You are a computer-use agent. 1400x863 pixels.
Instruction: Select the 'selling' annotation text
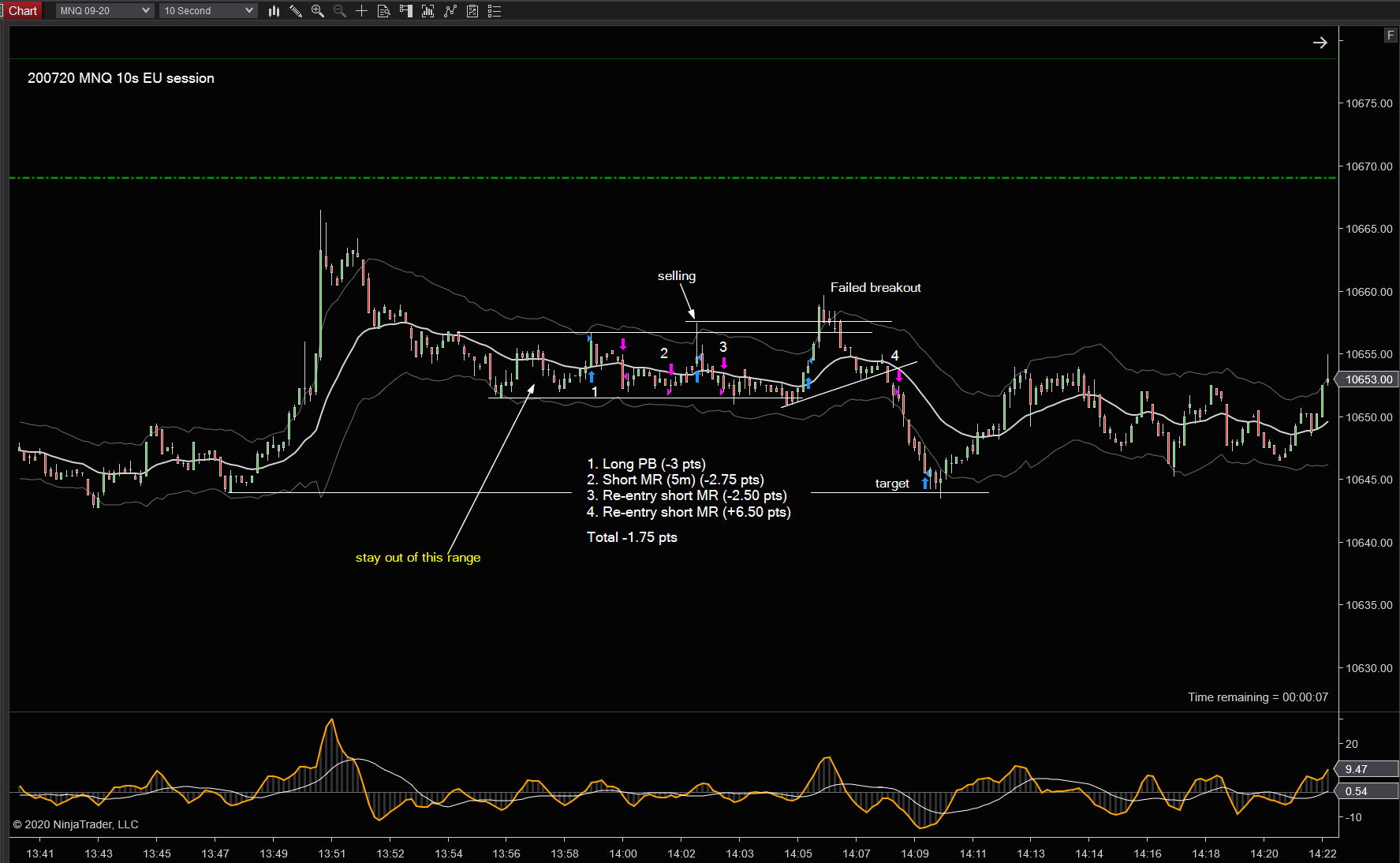coord(677,276)
